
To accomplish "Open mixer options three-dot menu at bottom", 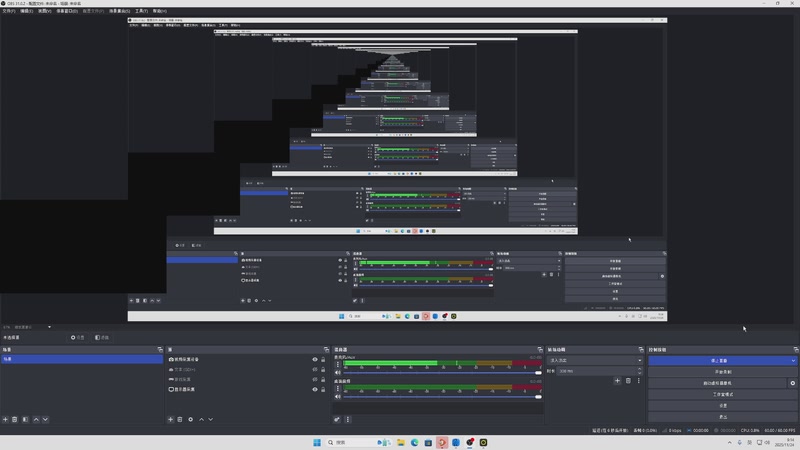I will pyautogui.click(x=348, y=419).
